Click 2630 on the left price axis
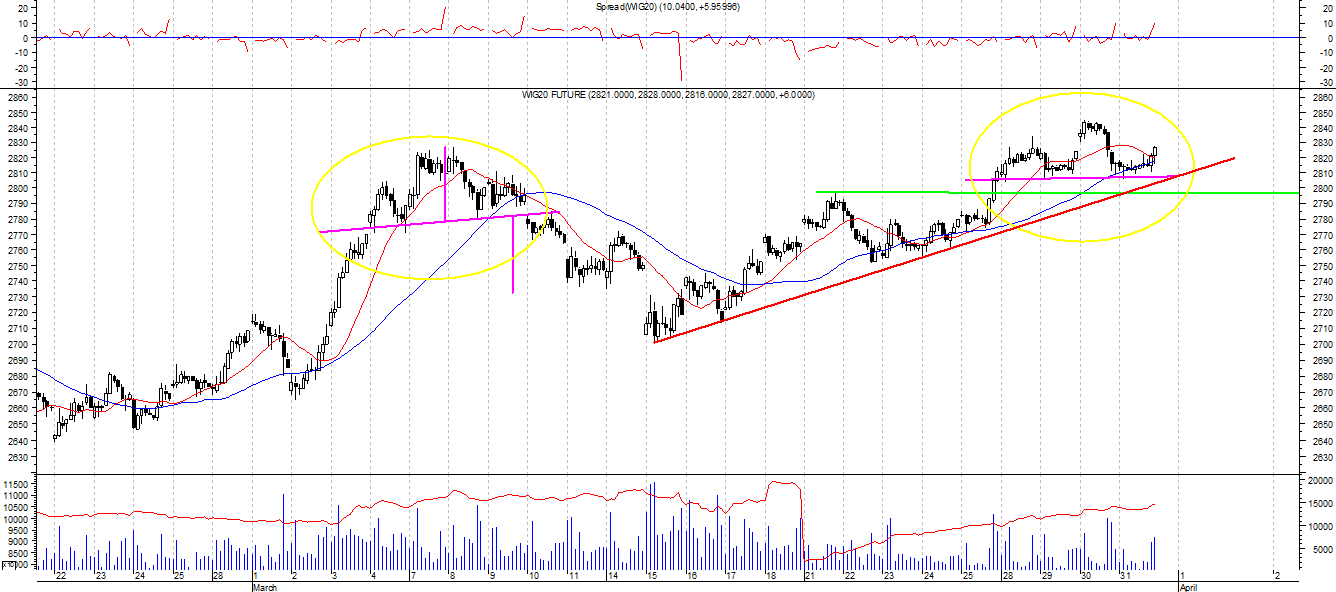Image resolution: width=1336 pixels, height=592 pixels. 19,457
